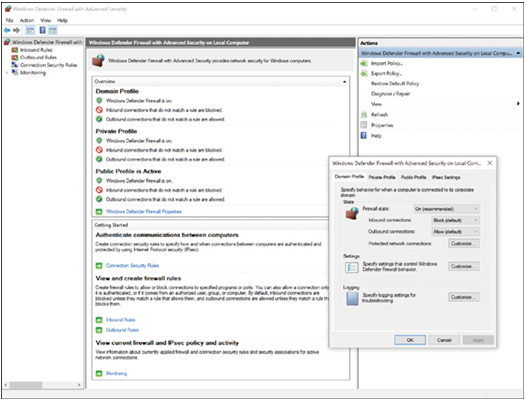Click the Refresh action icon
527x401 pixels.
(364, 115)
